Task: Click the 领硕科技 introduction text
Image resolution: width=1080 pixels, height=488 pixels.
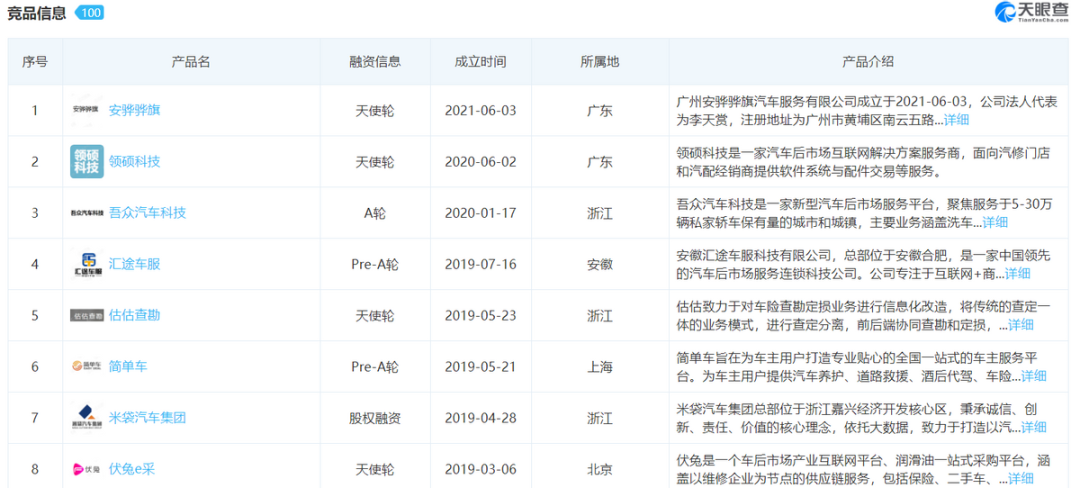Action: coord(863,162)
